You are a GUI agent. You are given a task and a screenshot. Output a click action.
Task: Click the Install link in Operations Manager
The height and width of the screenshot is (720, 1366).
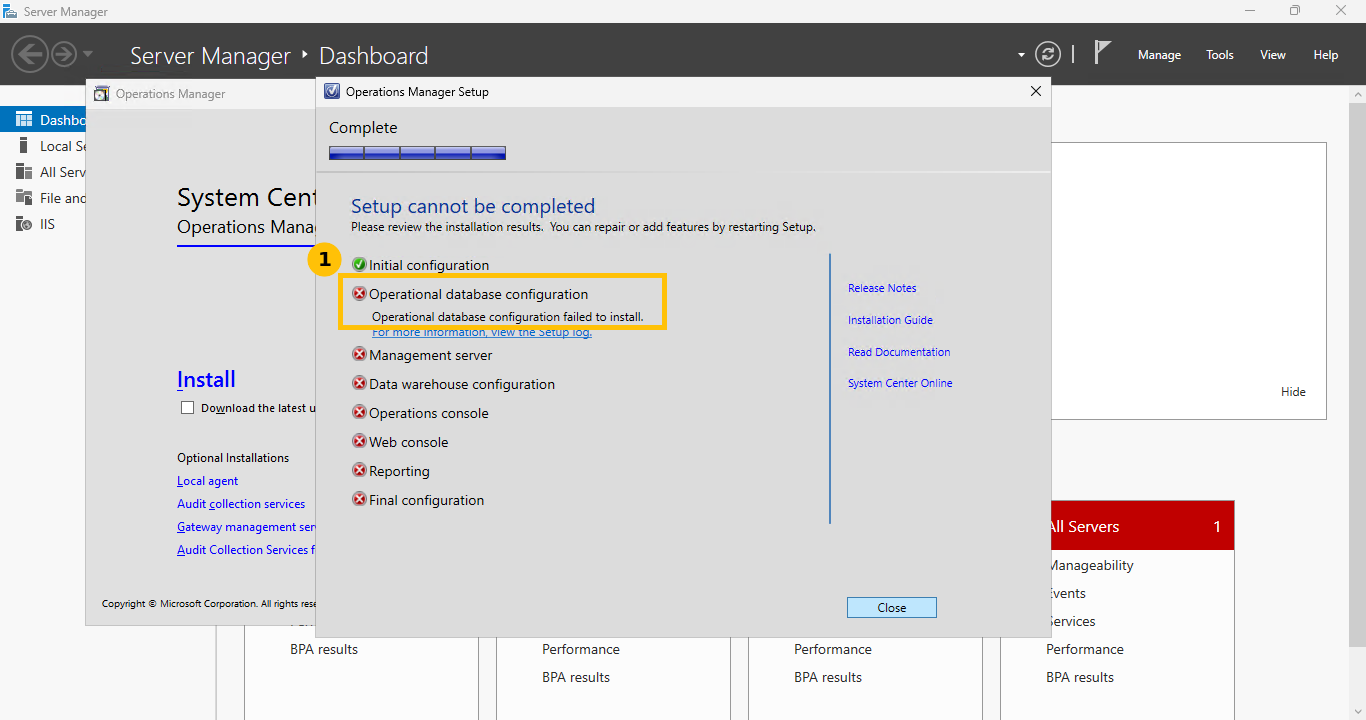tap(206, 379)
